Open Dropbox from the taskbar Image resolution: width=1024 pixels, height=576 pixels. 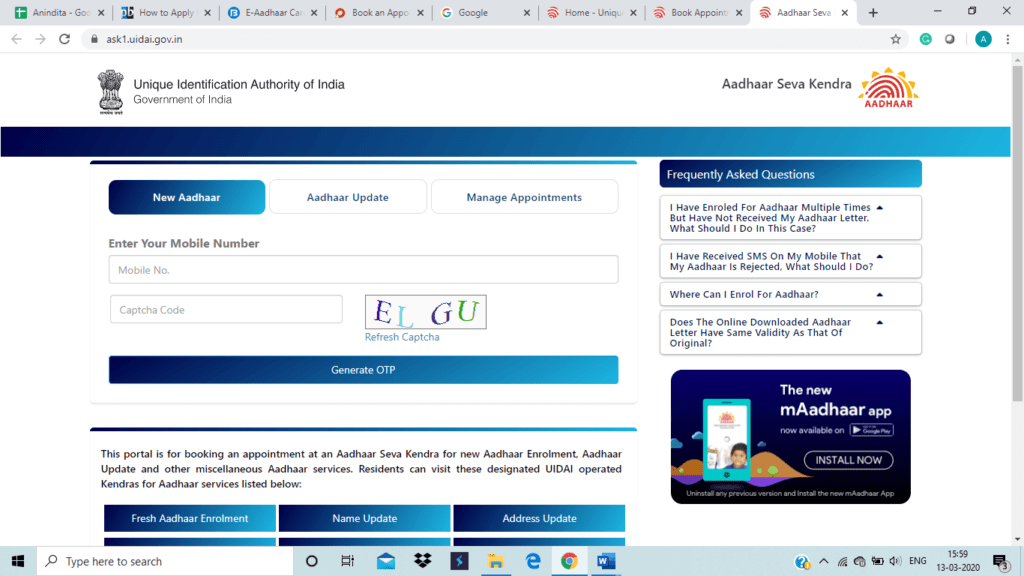pos(422,561)
